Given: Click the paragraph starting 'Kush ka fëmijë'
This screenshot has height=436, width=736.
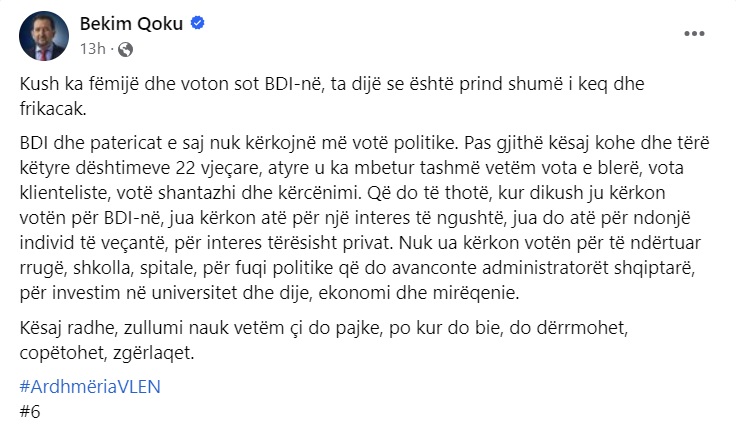Looking at the screenshot, I should click(x=332, y=96).
